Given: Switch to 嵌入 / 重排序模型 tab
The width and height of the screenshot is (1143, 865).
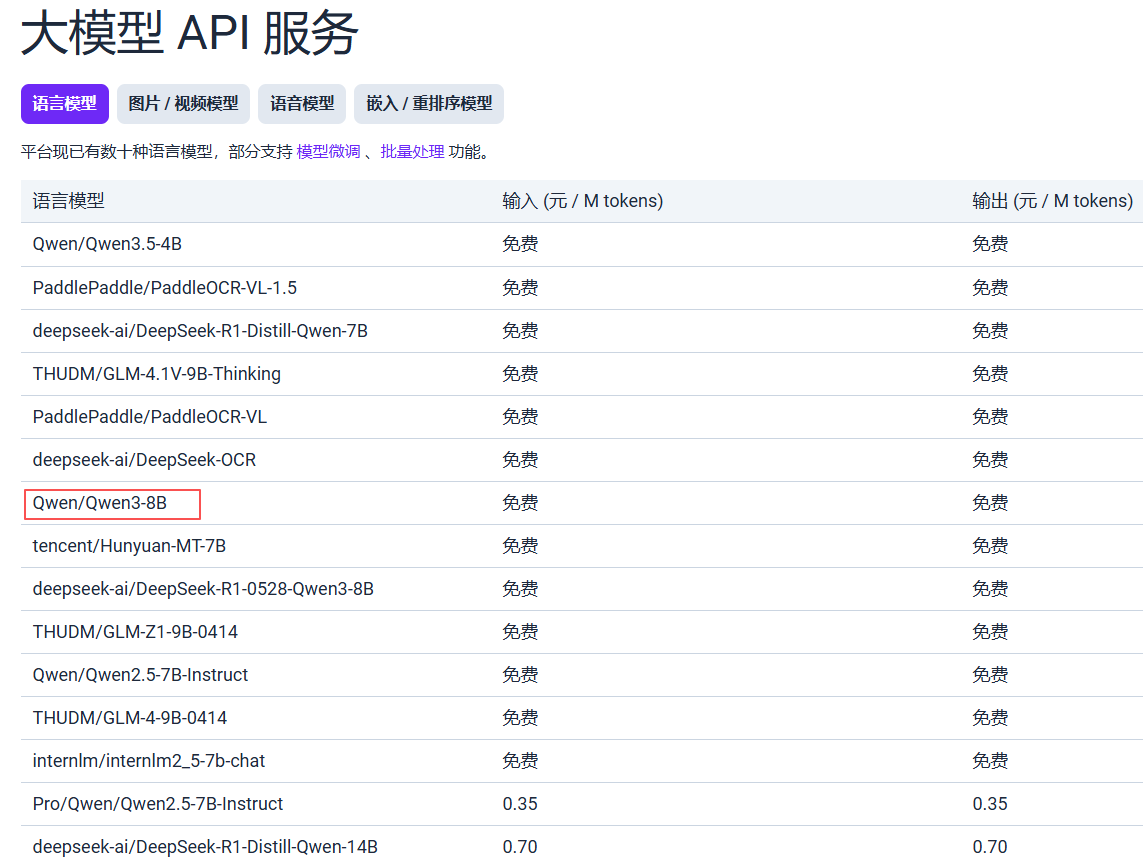Looking at the screenshot, I should [429, 103].
